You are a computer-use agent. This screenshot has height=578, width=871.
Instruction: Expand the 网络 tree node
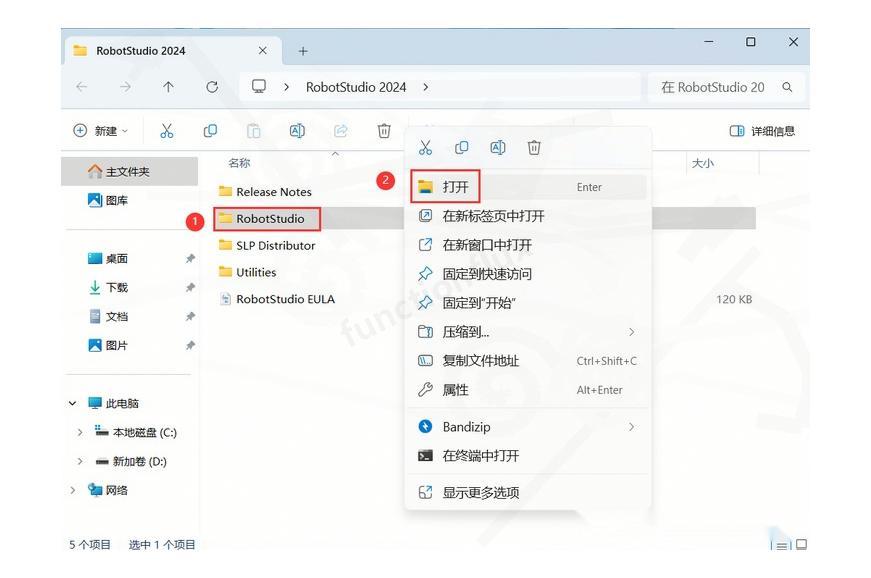[72, 490]
